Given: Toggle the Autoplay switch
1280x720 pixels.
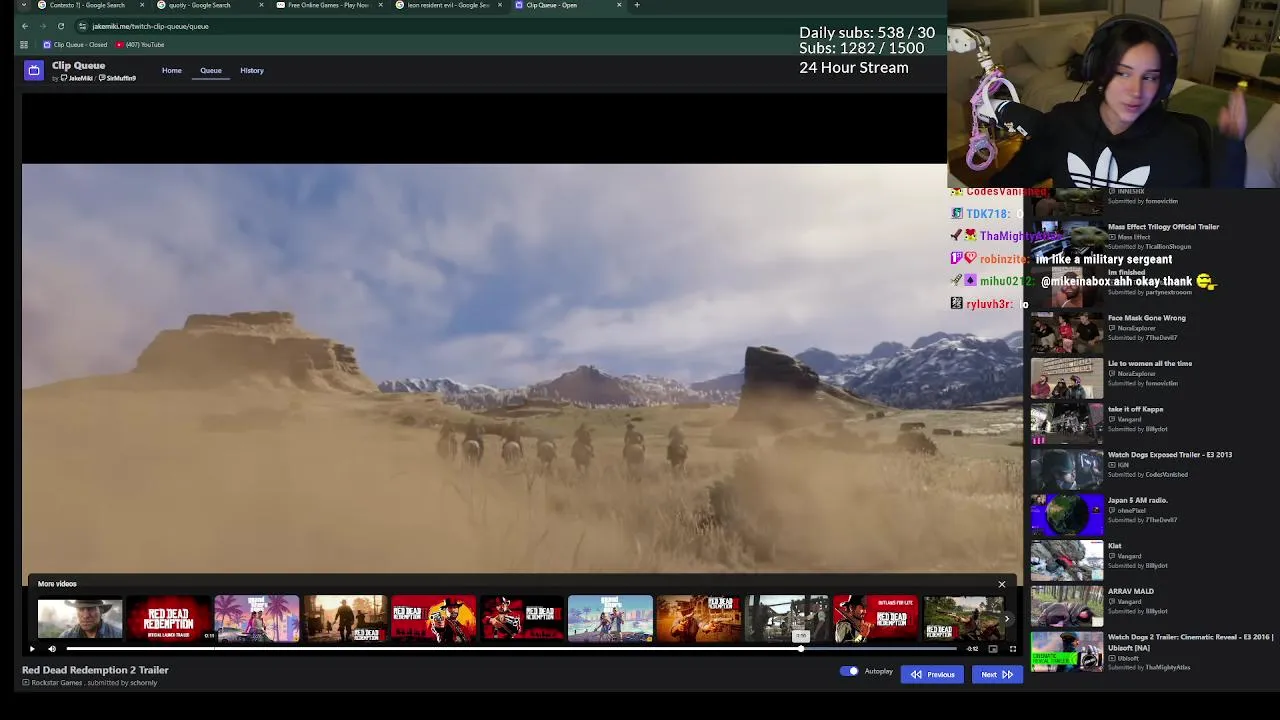Looking at the screenshot, I should [849, 671].
